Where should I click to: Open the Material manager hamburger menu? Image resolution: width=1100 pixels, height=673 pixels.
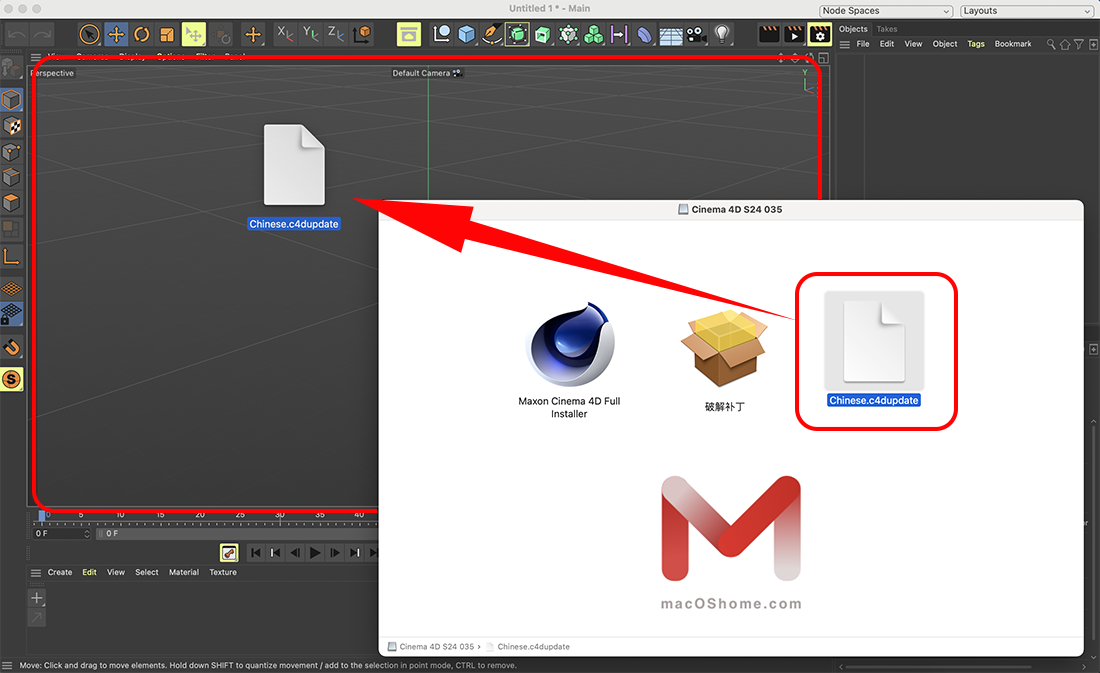click(36, 573)
